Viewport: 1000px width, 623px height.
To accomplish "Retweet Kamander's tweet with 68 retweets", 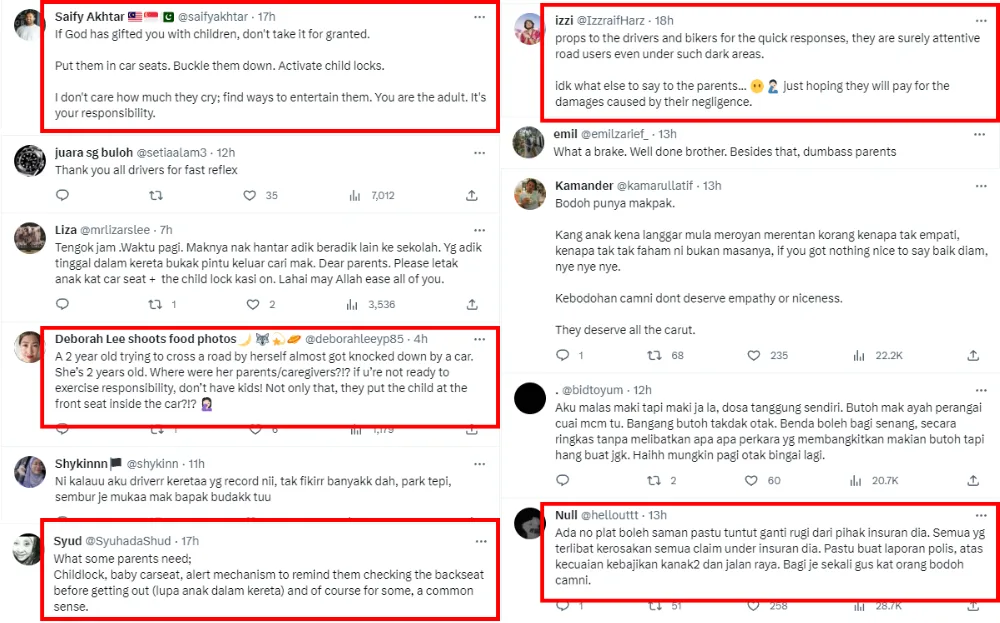I will pyautogui.click(x=656, y=355).
